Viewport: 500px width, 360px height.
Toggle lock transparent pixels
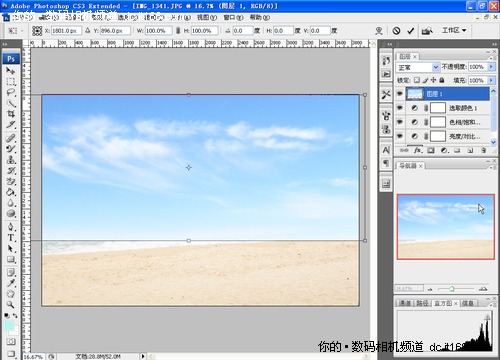[417, 80]
